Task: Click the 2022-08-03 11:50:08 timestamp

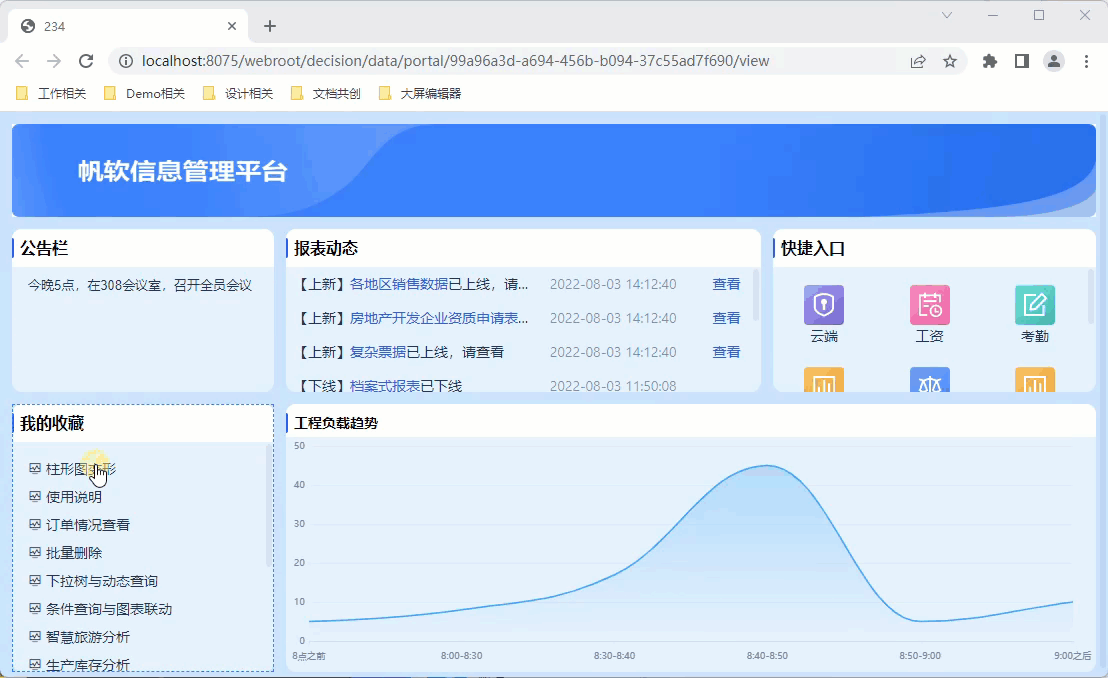Action: tap(613, 386)
